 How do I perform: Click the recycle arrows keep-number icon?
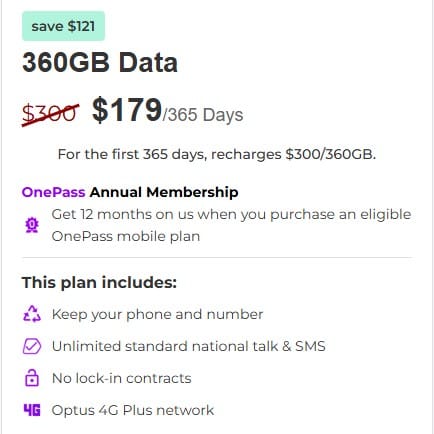[x=32, y=314]
